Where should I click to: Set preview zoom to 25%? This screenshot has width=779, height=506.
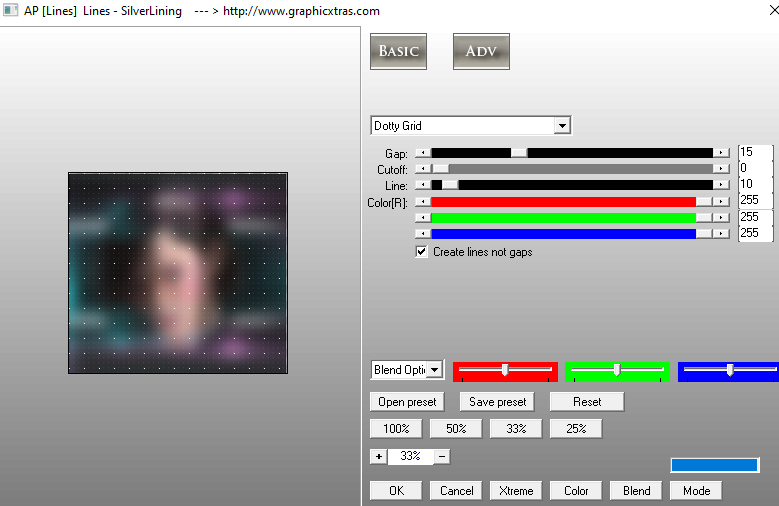point(576,428)
